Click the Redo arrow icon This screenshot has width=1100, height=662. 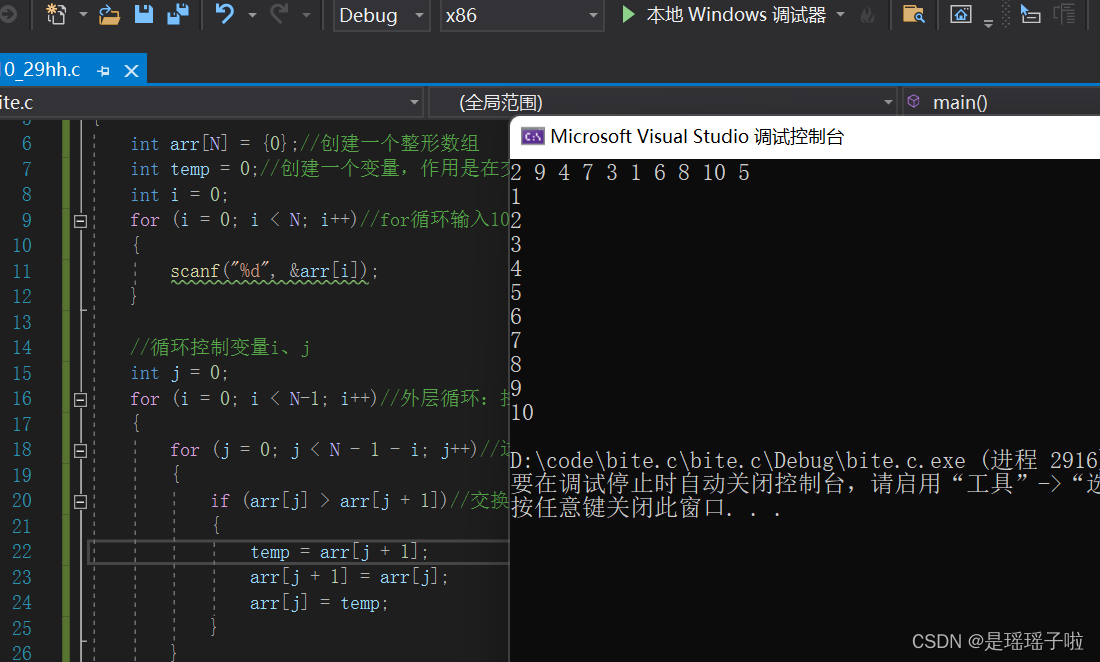279,14
